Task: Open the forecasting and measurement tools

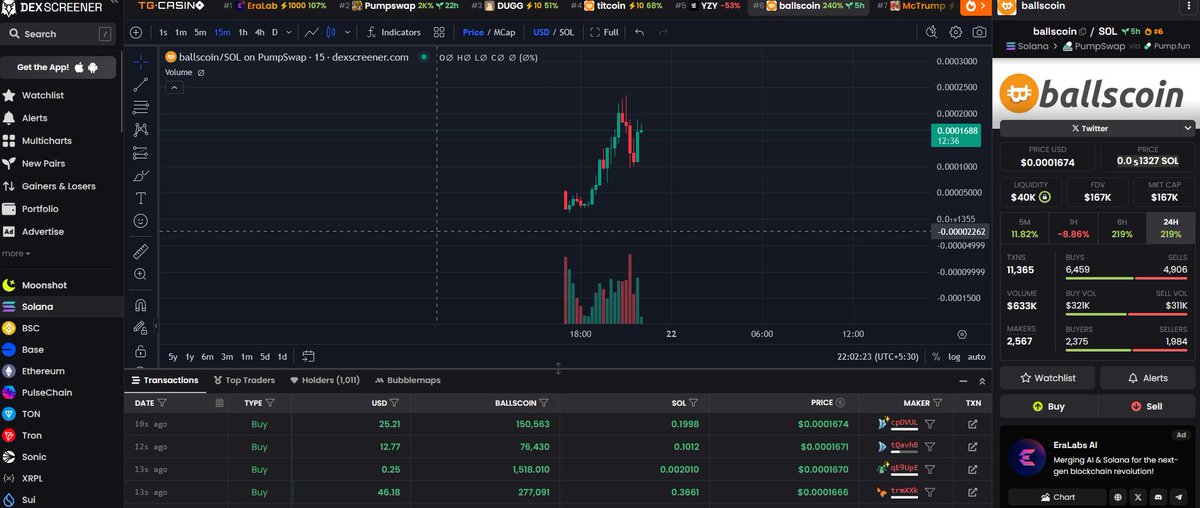Action: point(140,152)
